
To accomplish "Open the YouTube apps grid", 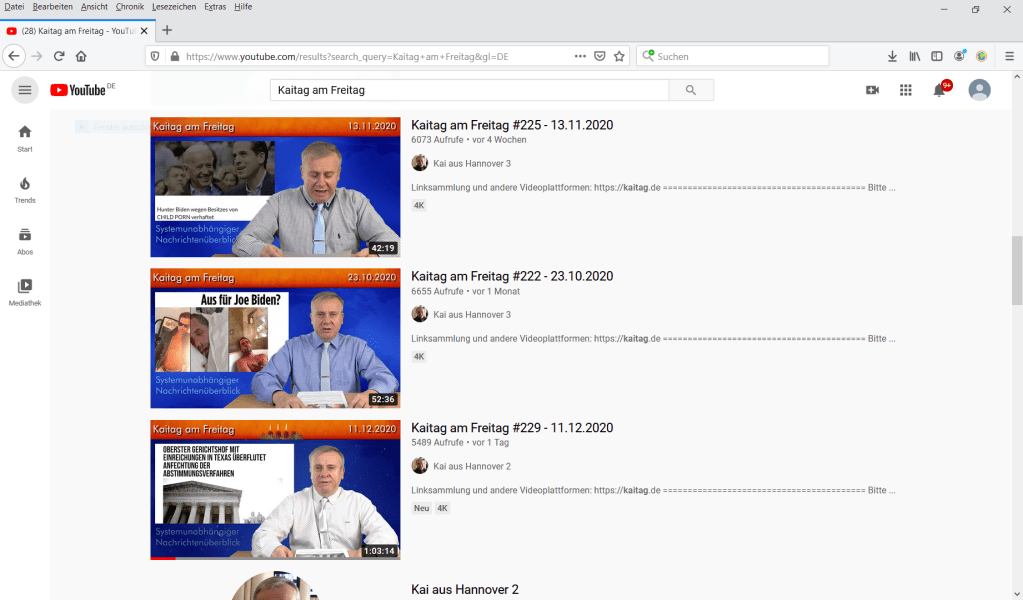I will (x=906, y=90).
